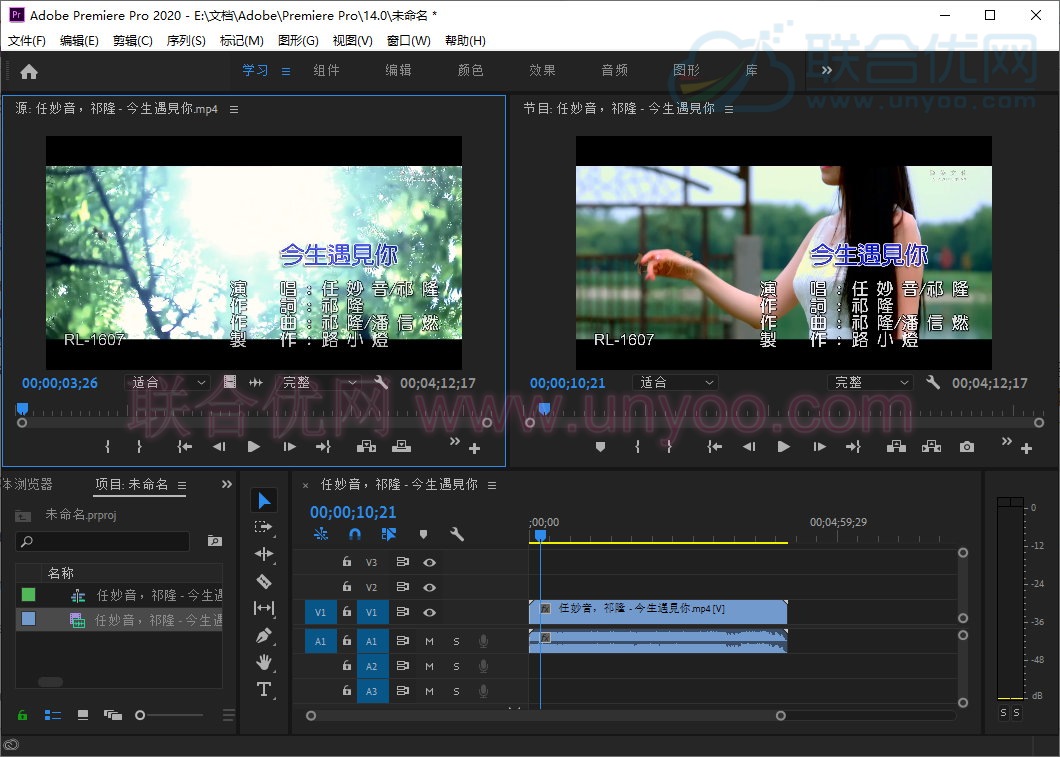
Task: Toggle V3 track output eye
Action: [429, 562]
